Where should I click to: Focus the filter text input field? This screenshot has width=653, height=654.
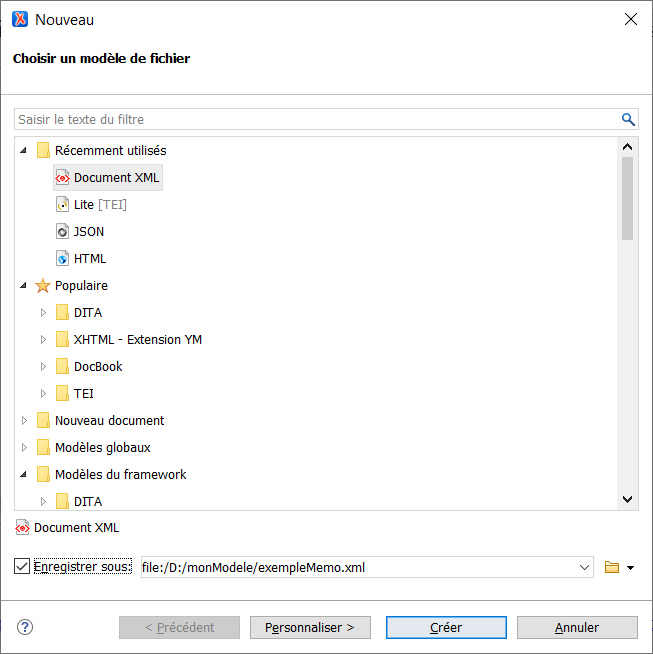click(310, 120)
